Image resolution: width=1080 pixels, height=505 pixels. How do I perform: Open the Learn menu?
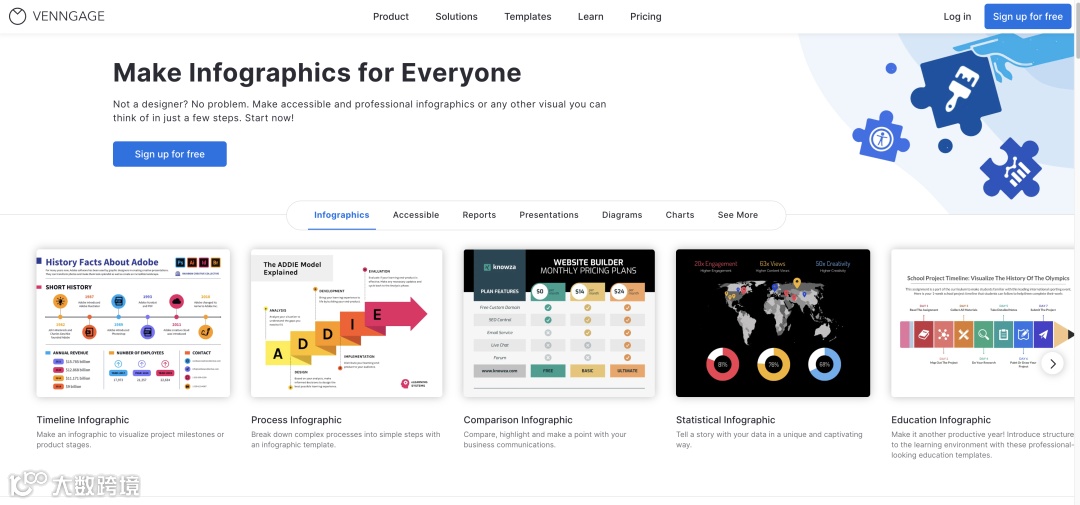point(590,17)
